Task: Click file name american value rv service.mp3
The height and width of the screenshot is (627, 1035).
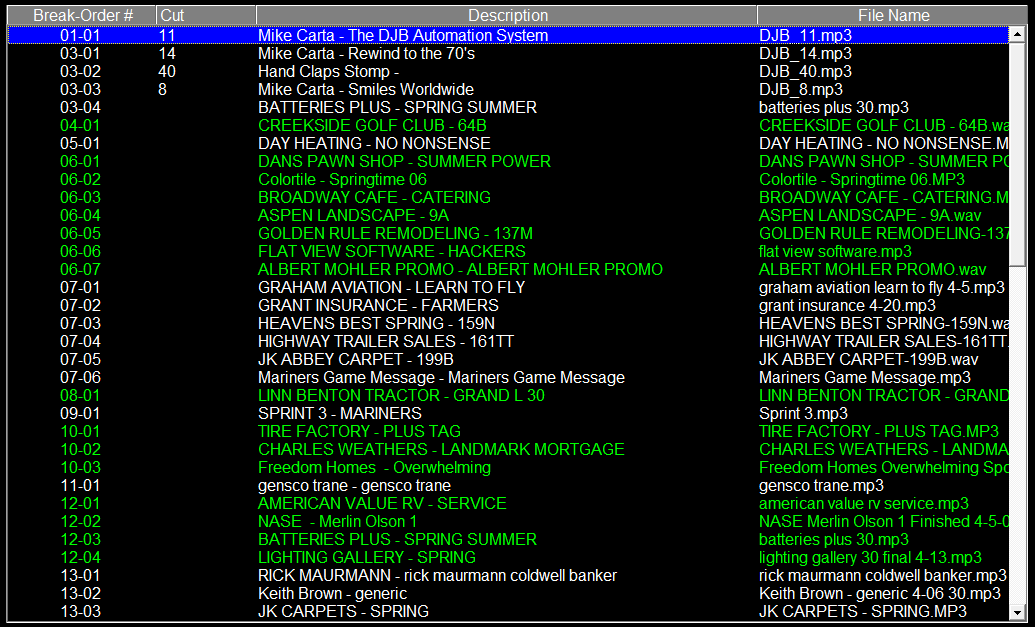Action: [863, 503]
